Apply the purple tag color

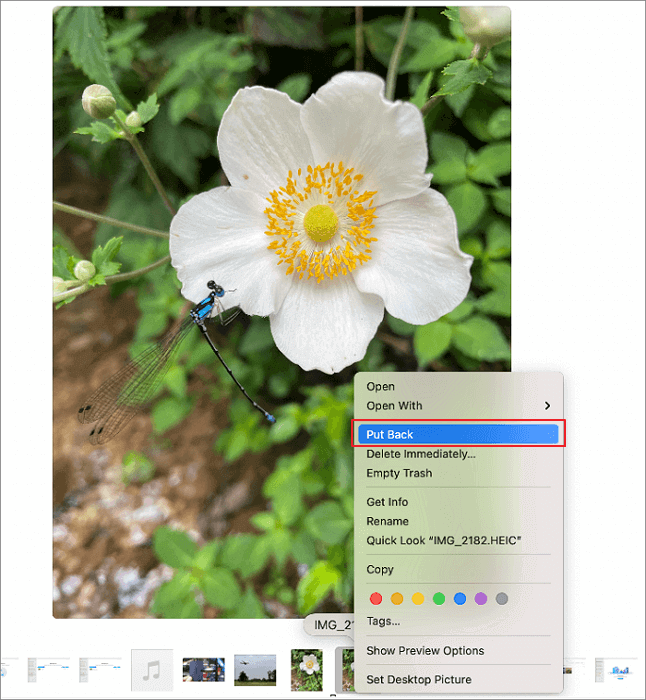481,599
